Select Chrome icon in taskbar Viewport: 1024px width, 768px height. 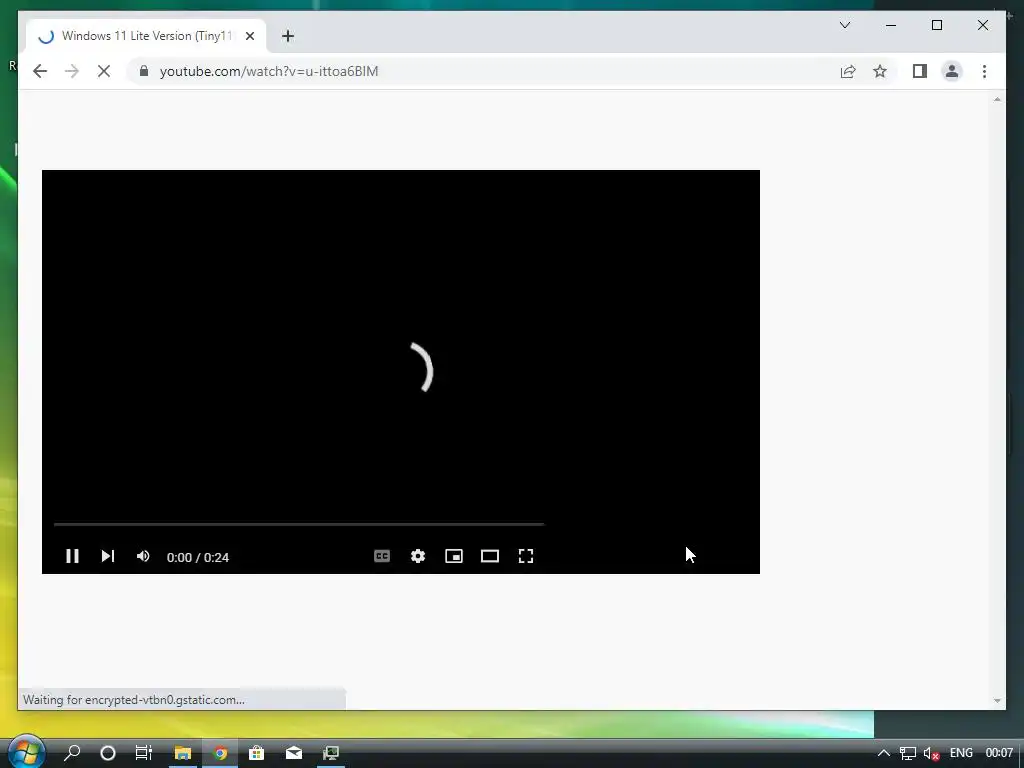(x=220, y=753)
